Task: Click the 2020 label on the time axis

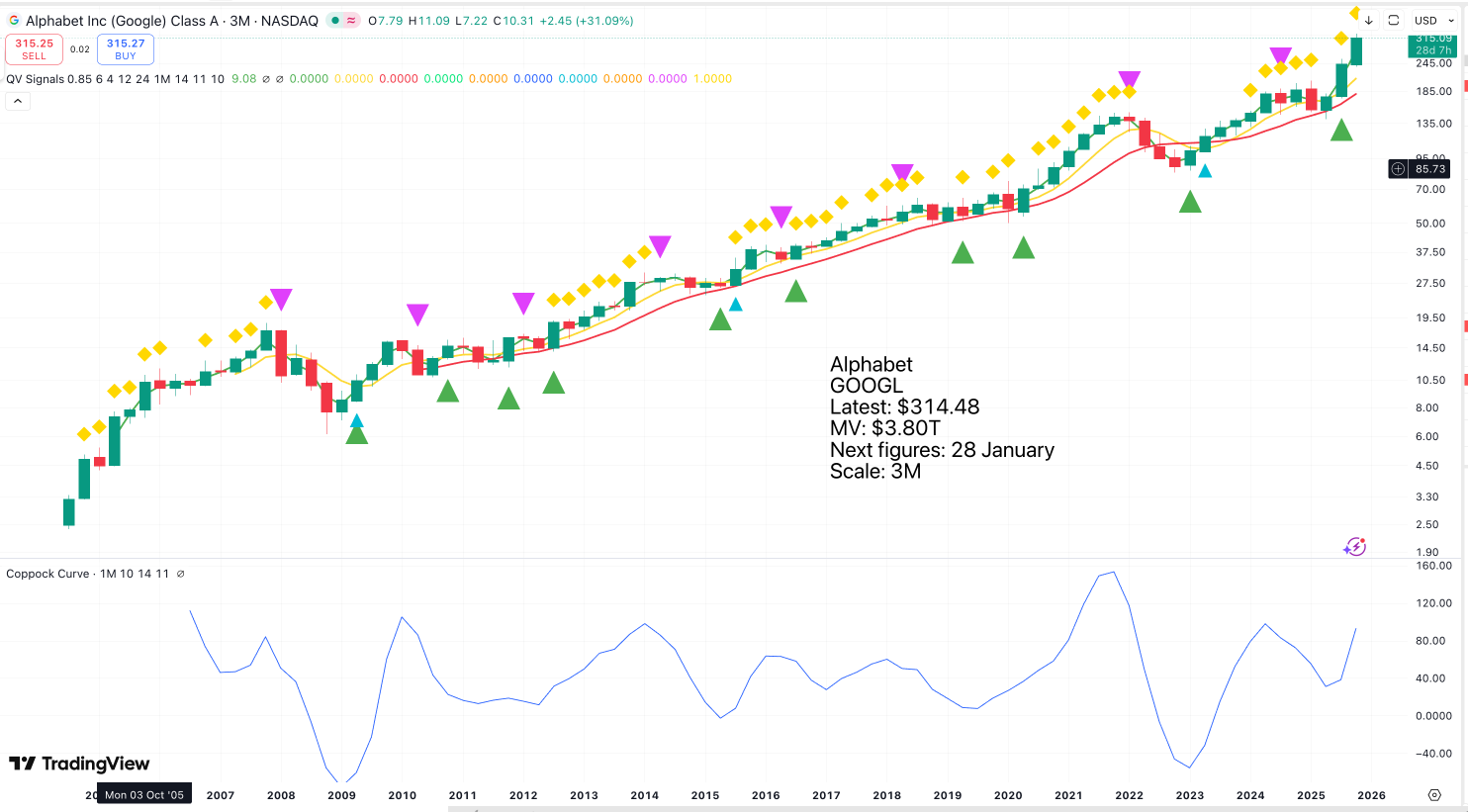Action: (x=1008, y=795)
